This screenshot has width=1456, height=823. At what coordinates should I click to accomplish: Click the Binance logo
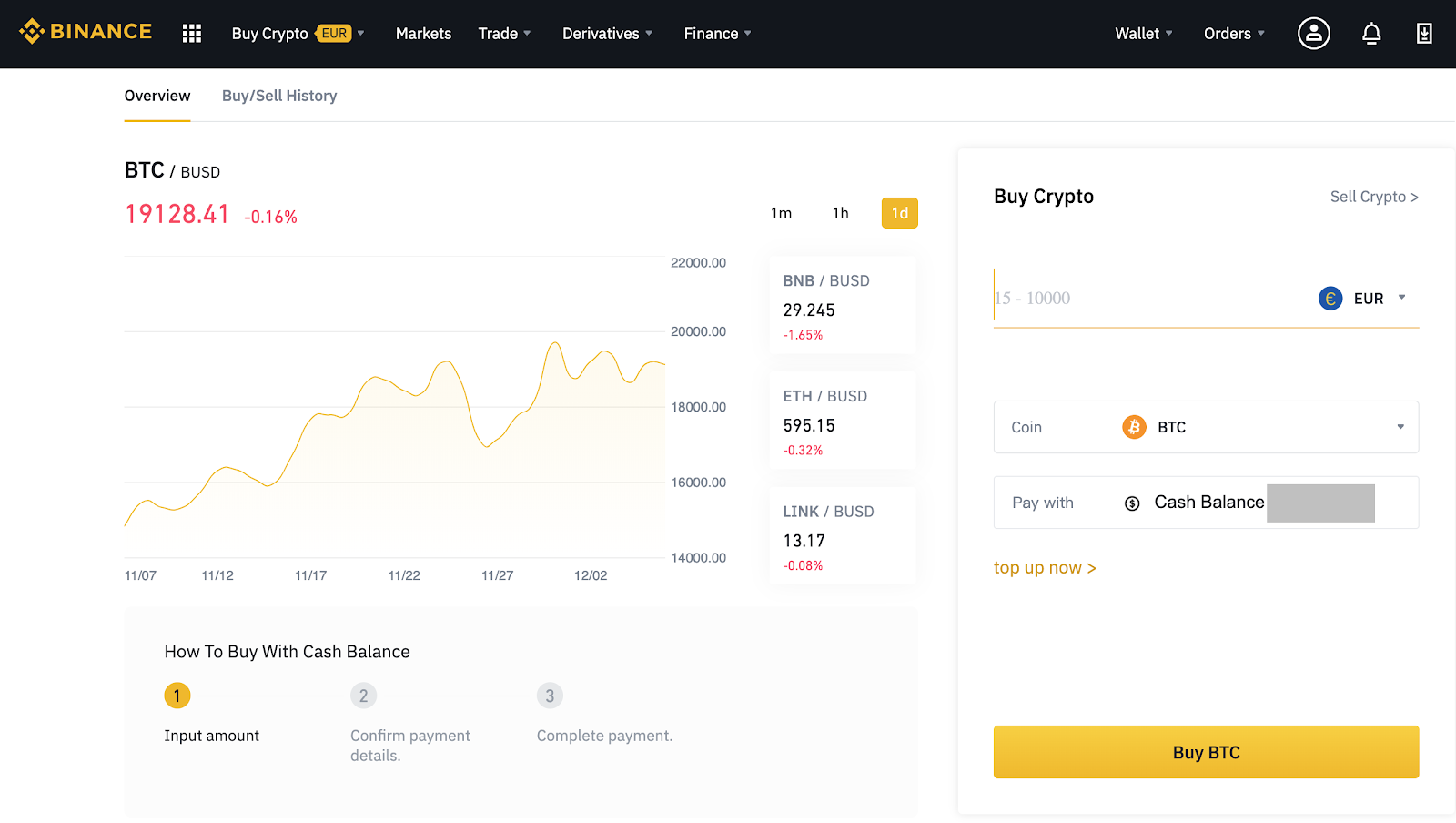[86, 32]
